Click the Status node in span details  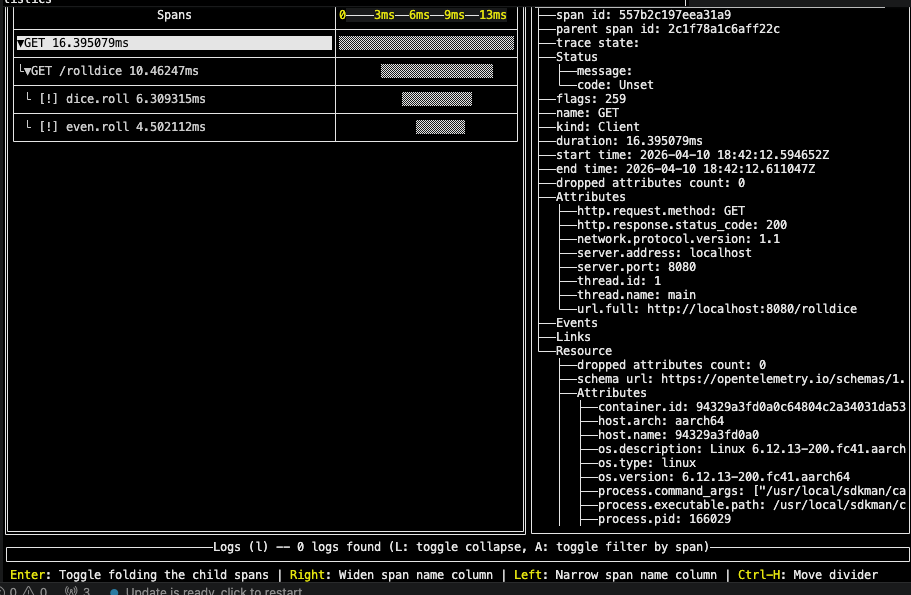click(576, 57)
